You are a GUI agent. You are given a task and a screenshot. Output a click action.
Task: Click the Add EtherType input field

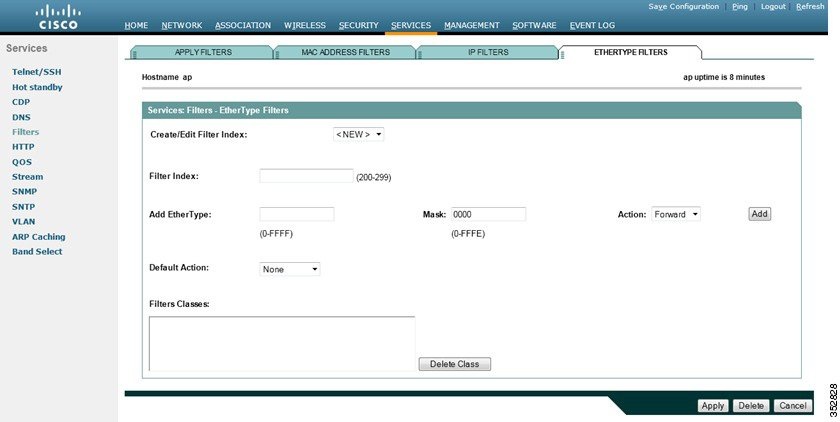pyautogui.click(x=297, y=214)
